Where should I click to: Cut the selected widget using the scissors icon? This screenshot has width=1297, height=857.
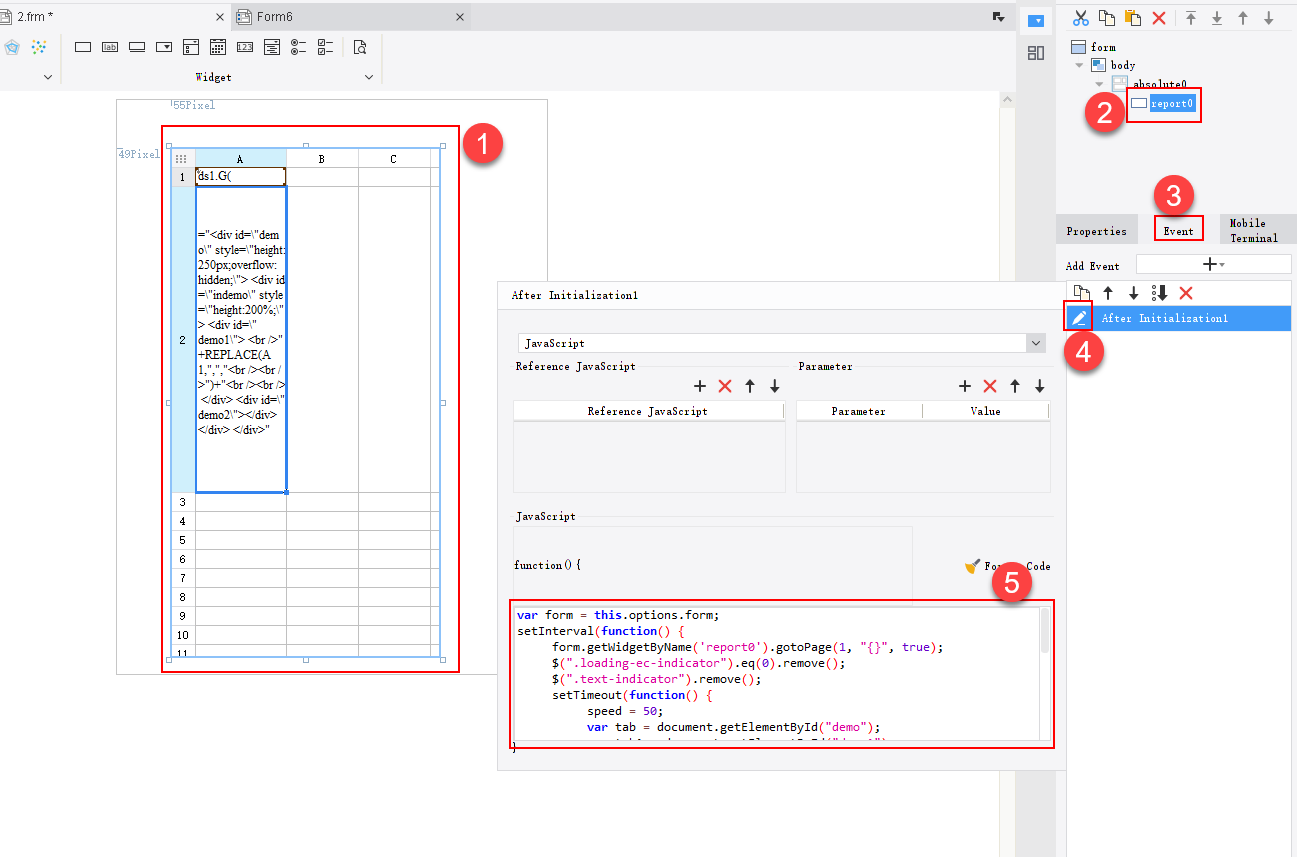[1082, 17]
